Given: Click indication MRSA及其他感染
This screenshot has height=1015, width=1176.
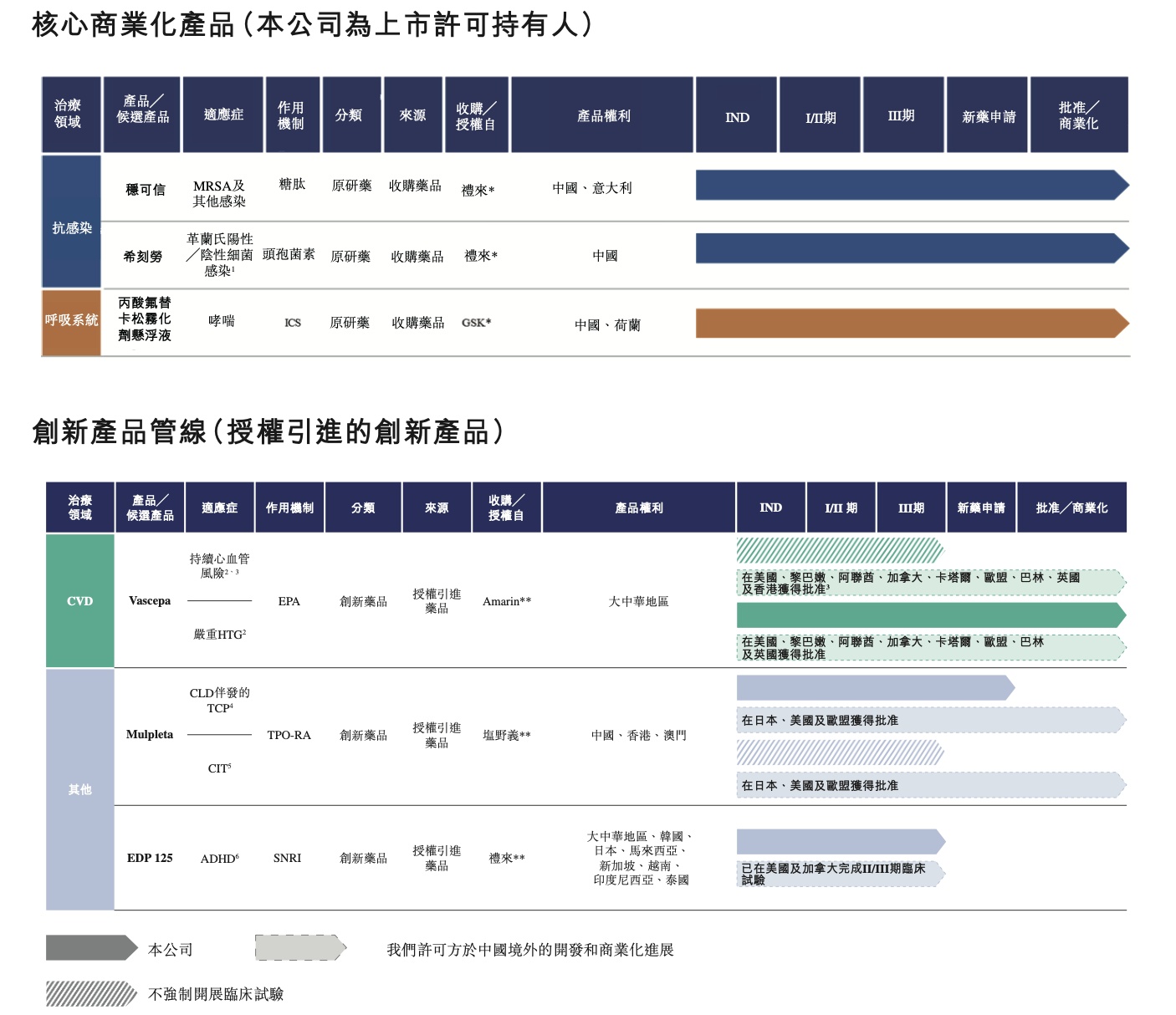Looking at the screenshot, I should click(x=219, y=193).
